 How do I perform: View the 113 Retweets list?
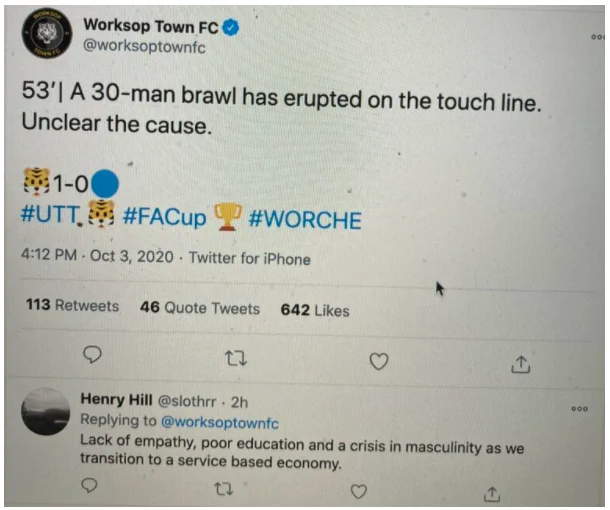tap(72, 305)
